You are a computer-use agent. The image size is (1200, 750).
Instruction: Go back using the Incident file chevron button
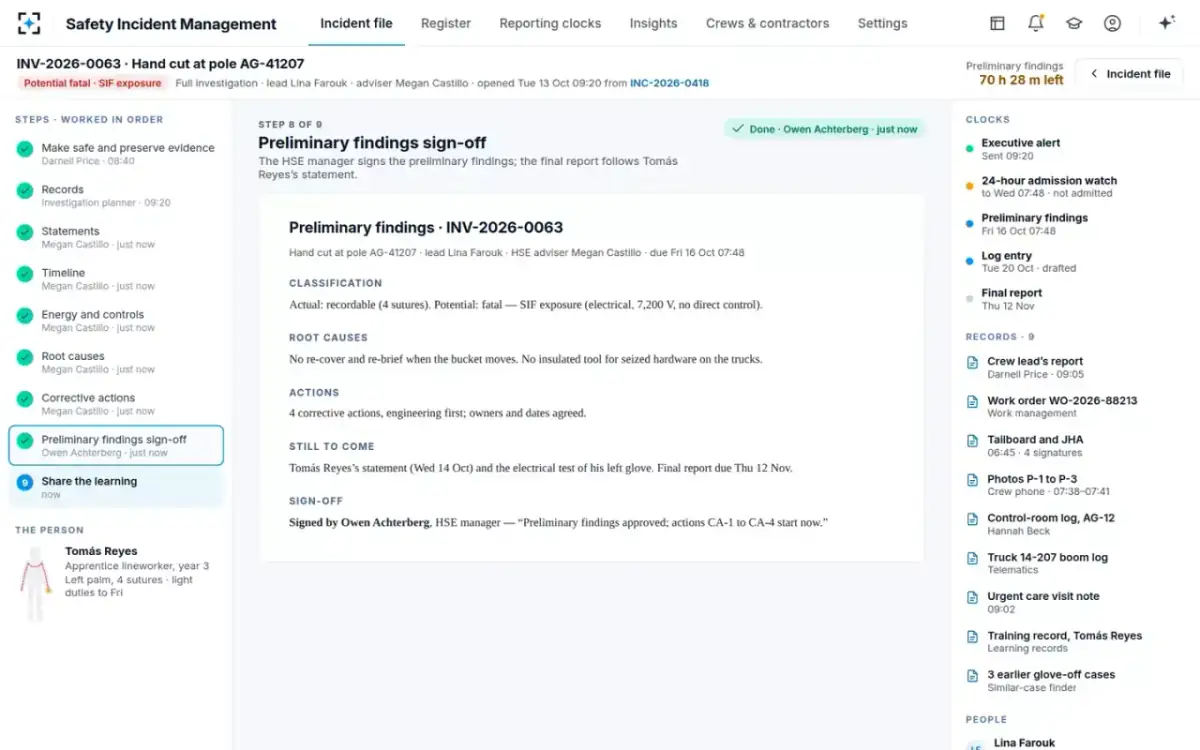(1129, 73)
